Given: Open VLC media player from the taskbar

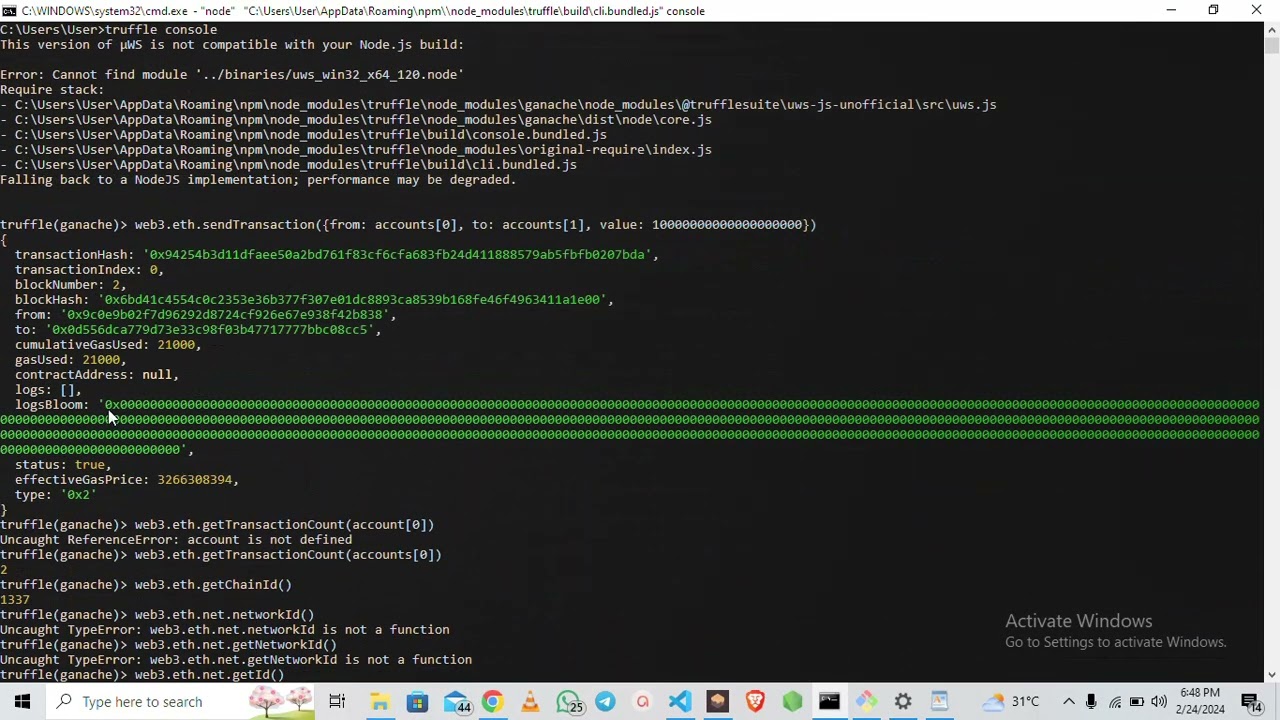Looking at the screenshot, I should click(530, 702).
